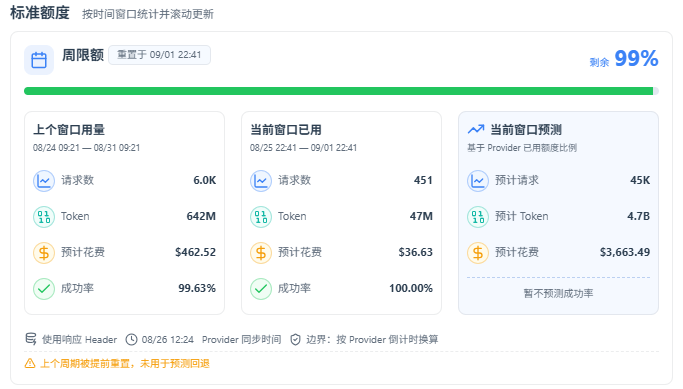683x389 pixels.
Task: Click the Token binary icon showing 47M
Action: [261, 217]
